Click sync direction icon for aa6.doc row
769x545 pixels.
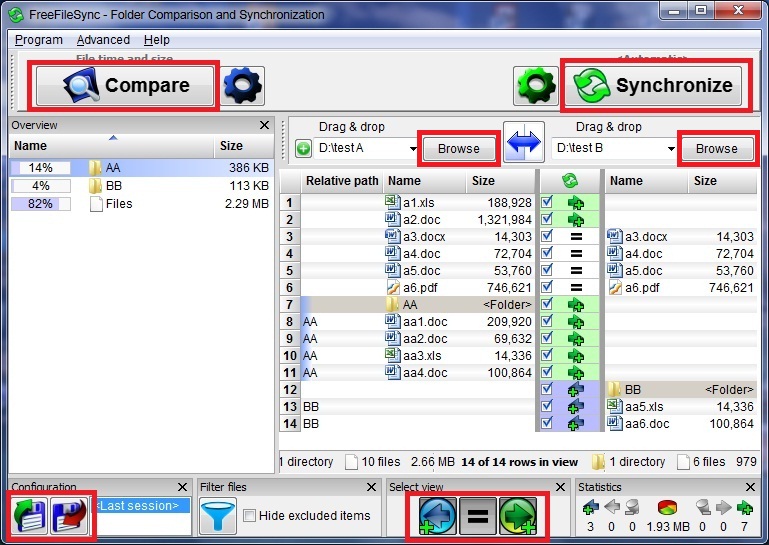point(576,423)
